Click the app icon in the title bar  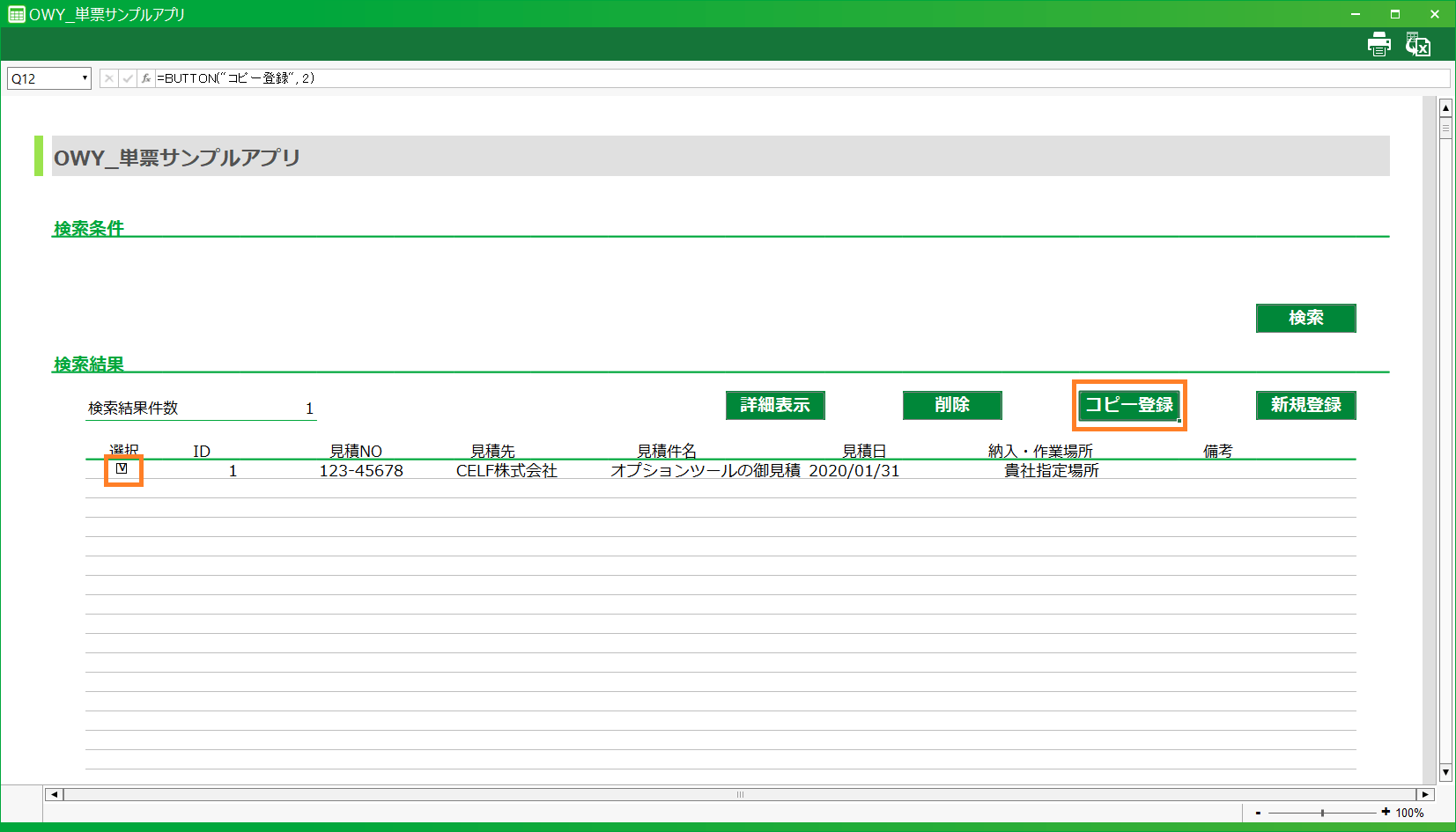16,14
